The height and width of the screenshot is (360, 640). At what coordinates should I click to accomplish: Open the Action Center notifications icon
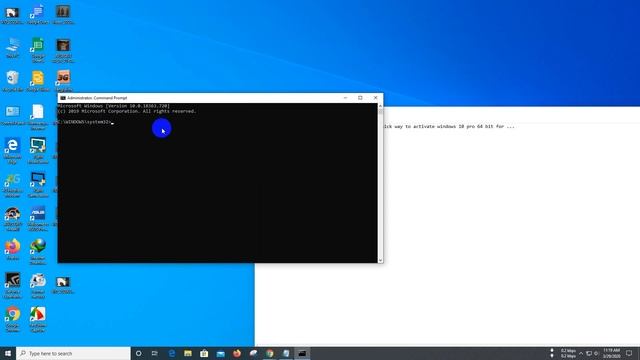[x=629, y=353]
